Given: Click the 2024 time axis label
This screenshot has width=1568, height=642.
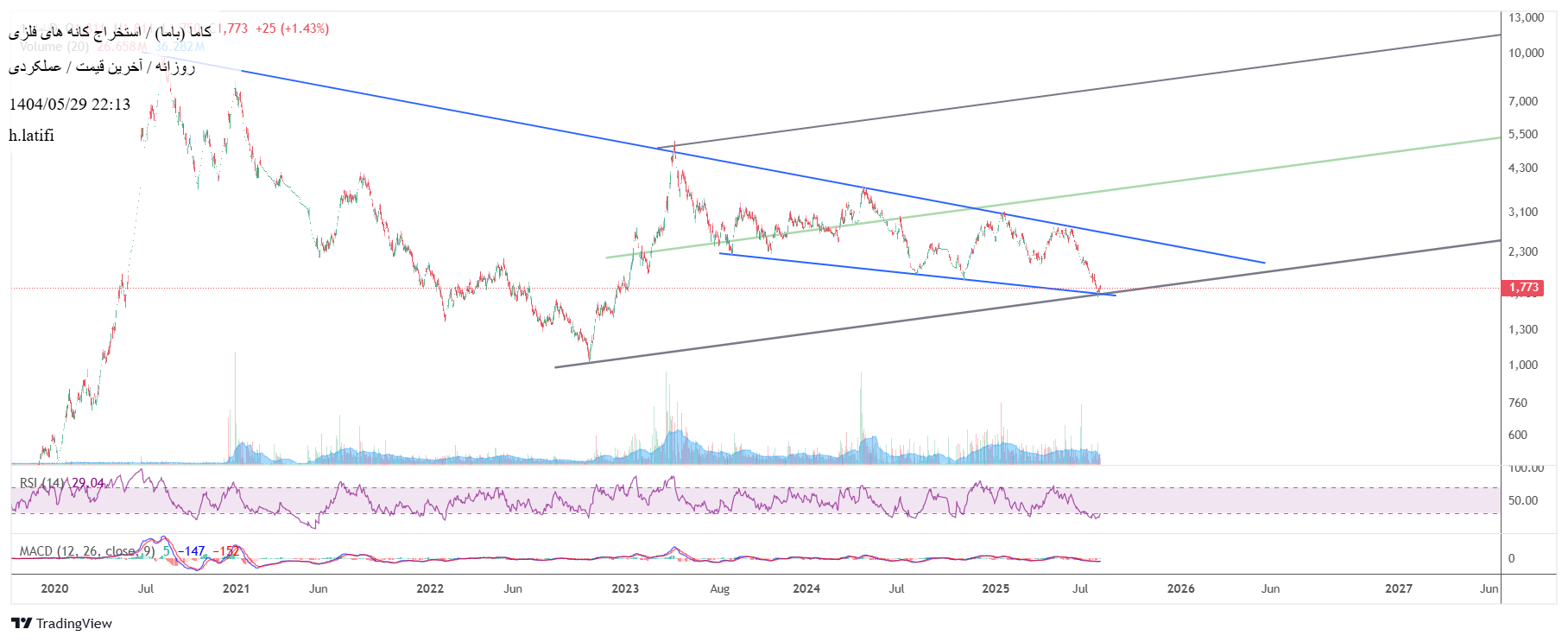Looking at the screenshot, I should (x=806, y=588).
